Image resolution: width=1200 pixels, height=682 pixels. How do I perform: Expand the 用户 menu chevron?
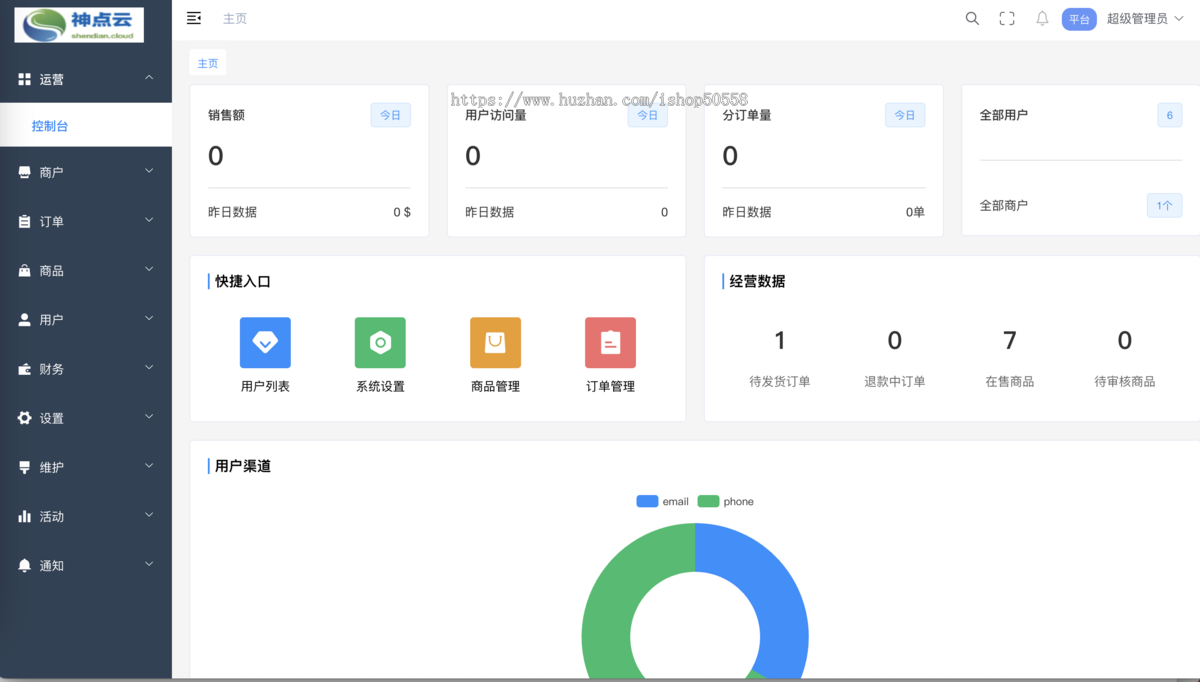click(x=149, y=318)
